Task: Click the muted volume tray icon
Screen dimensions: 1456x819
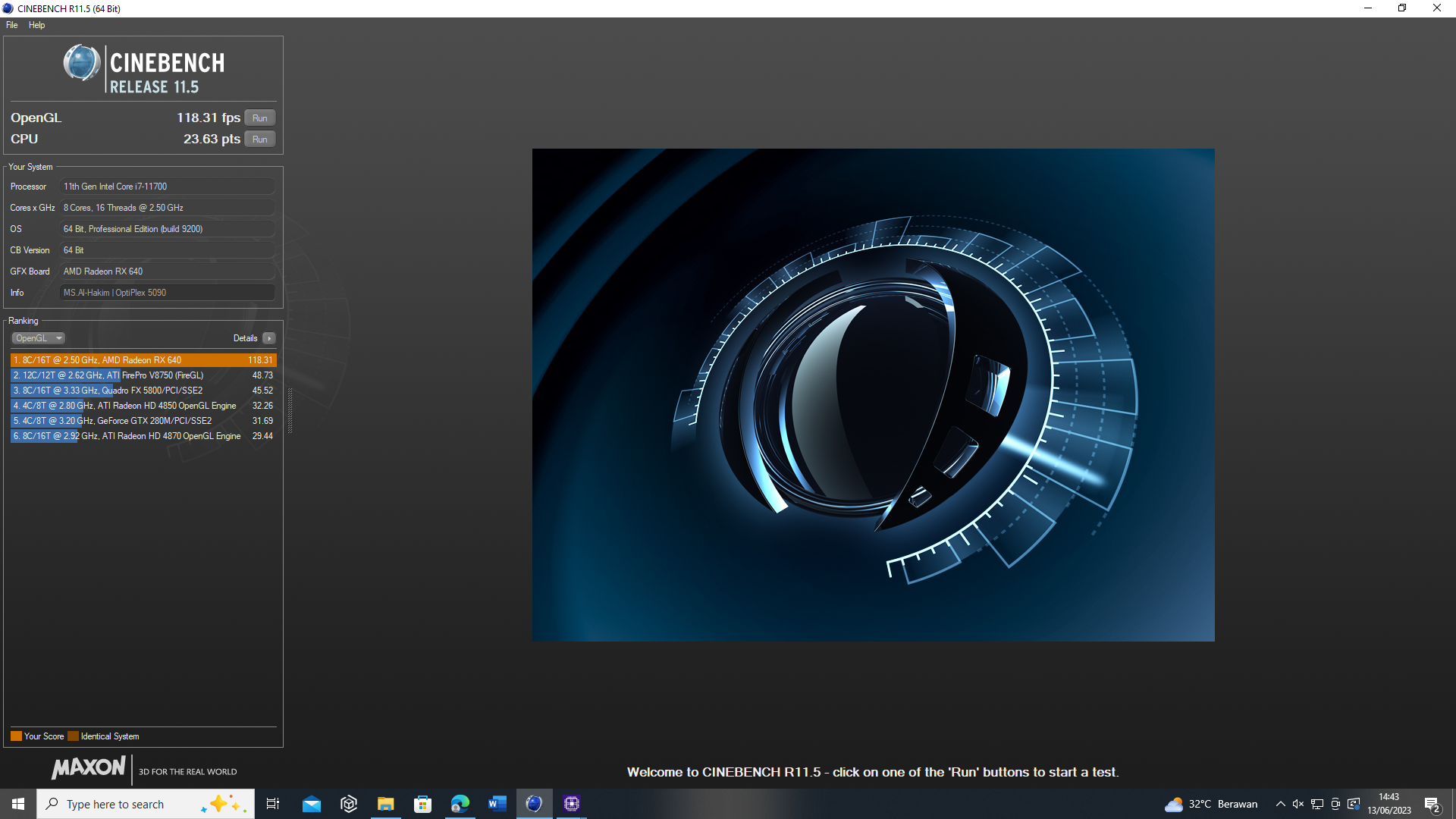Action: 1298,804
